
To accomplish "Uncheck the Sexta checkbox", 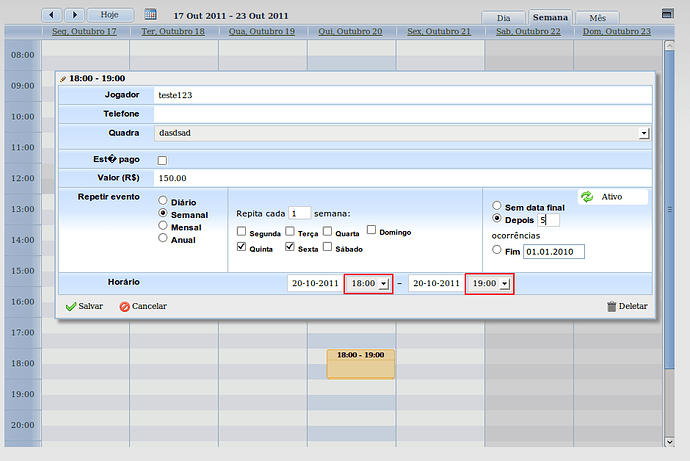I will 290,246.
